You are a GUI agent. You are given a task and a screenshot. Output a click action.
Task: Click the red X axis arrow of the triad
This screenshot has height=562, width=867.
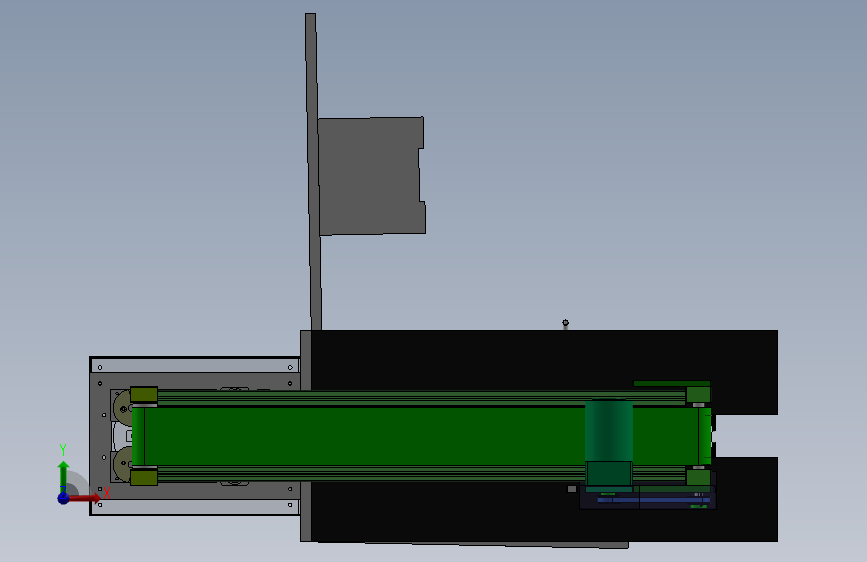pos(83,498)
